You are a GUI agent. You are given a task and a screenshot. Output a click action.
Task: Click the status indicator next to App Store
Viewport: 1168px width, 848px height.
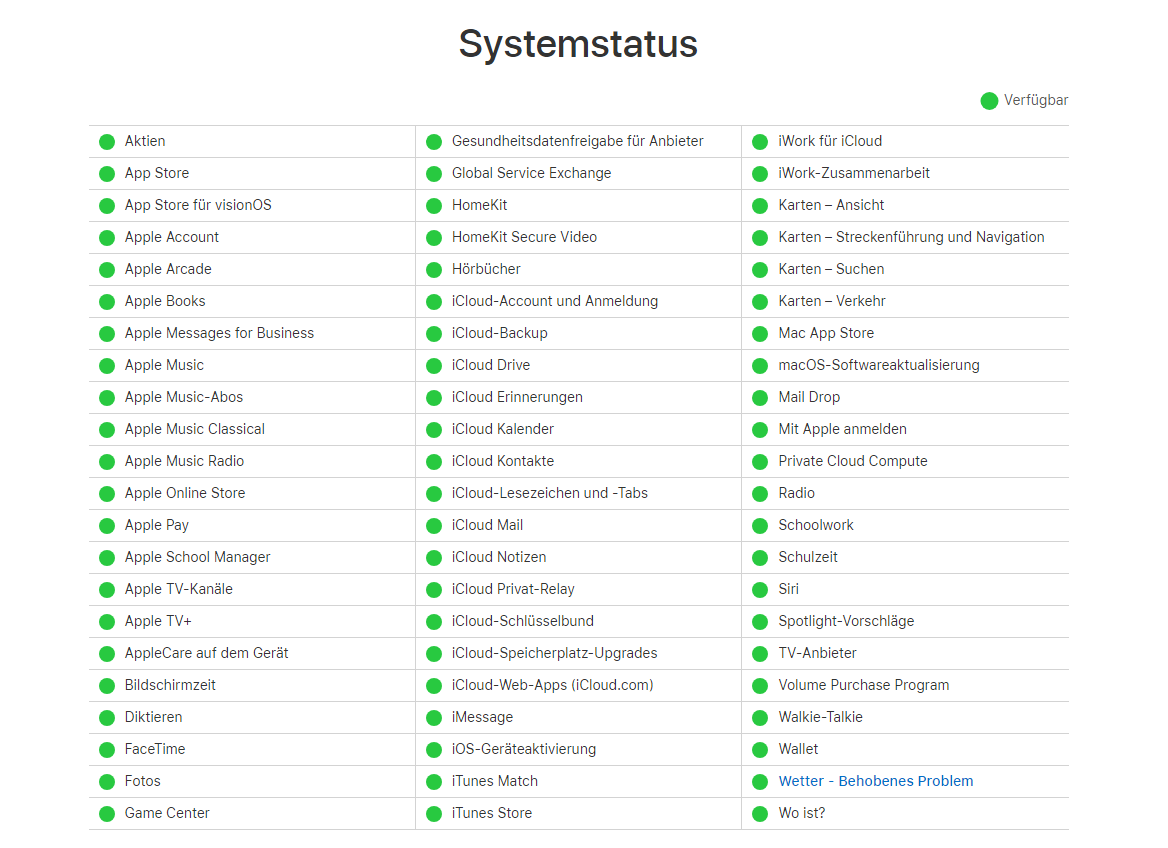(107, 173)
